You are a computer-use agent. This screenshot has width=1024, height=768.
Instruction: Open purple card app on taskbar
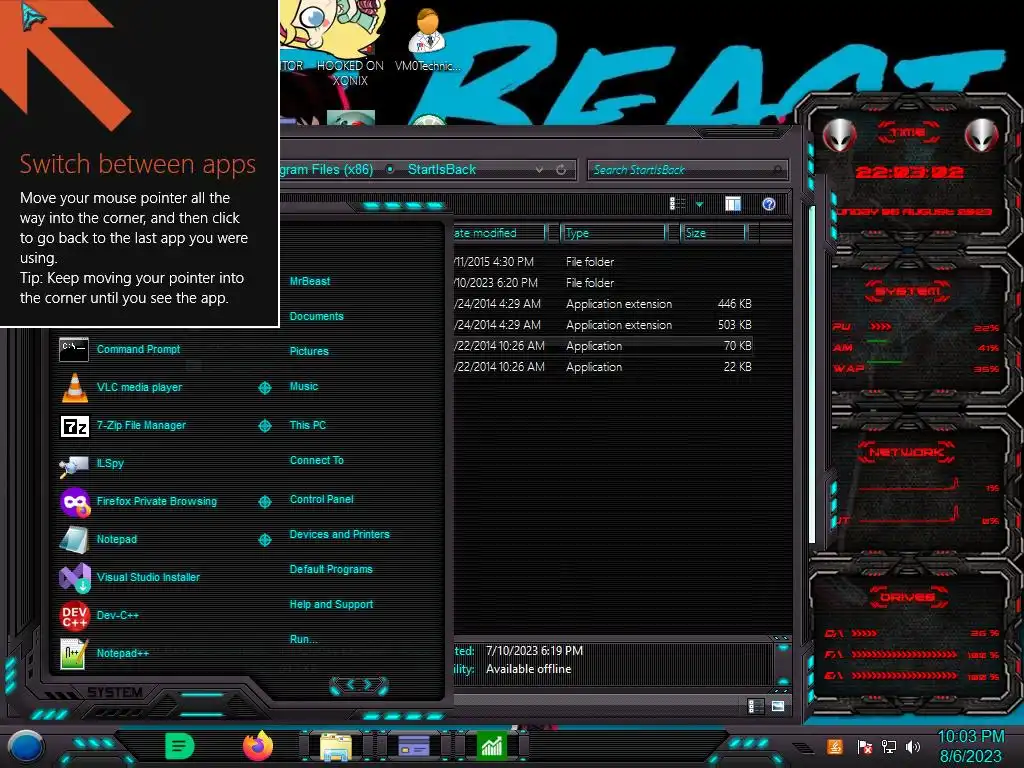[x=413, y=745]
